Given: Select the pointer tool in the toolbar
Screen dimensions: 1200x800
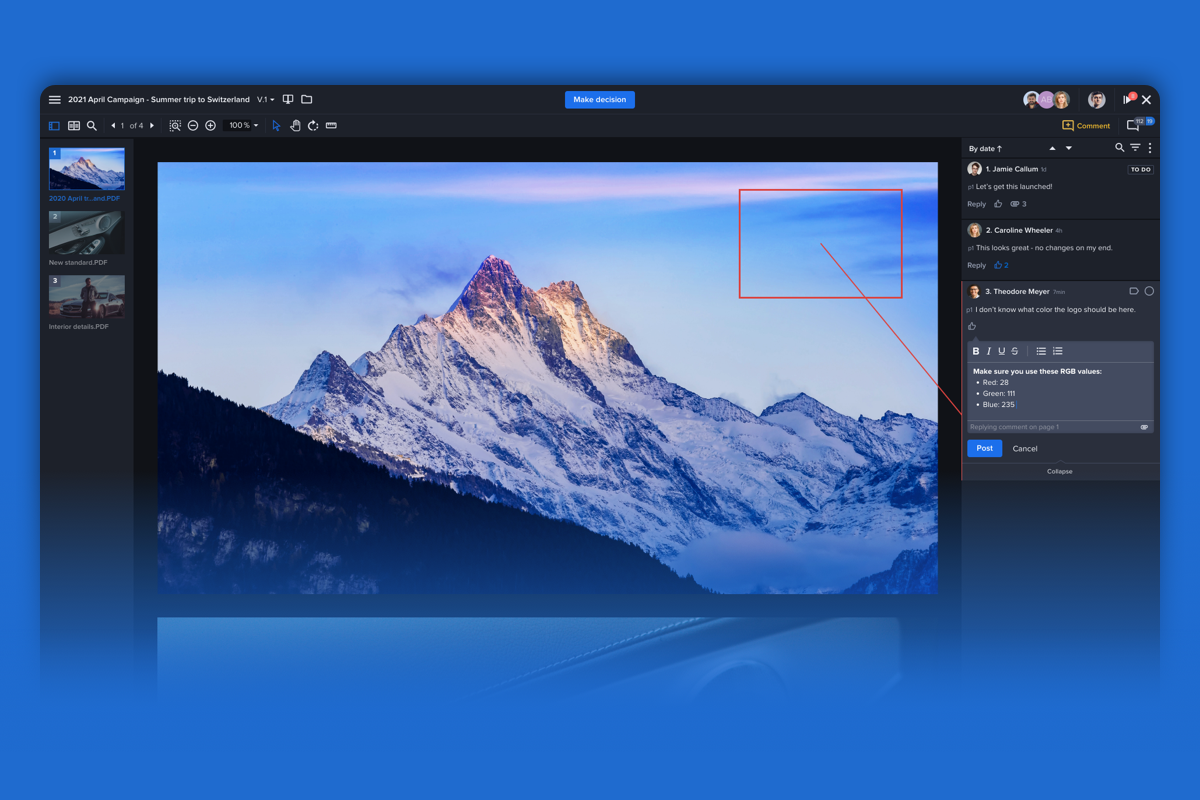Looking at the screenshot, I should click(x=276, y=126).
